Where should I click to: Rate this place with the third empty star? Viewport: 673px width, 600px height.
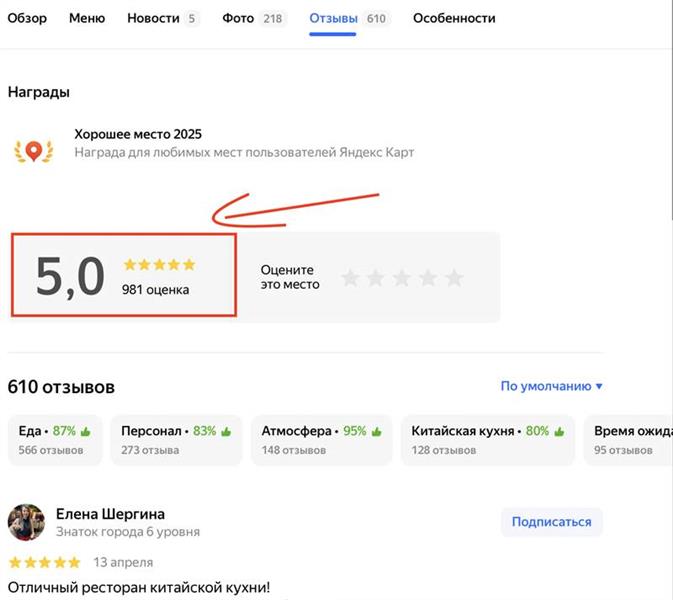(402, 278)
